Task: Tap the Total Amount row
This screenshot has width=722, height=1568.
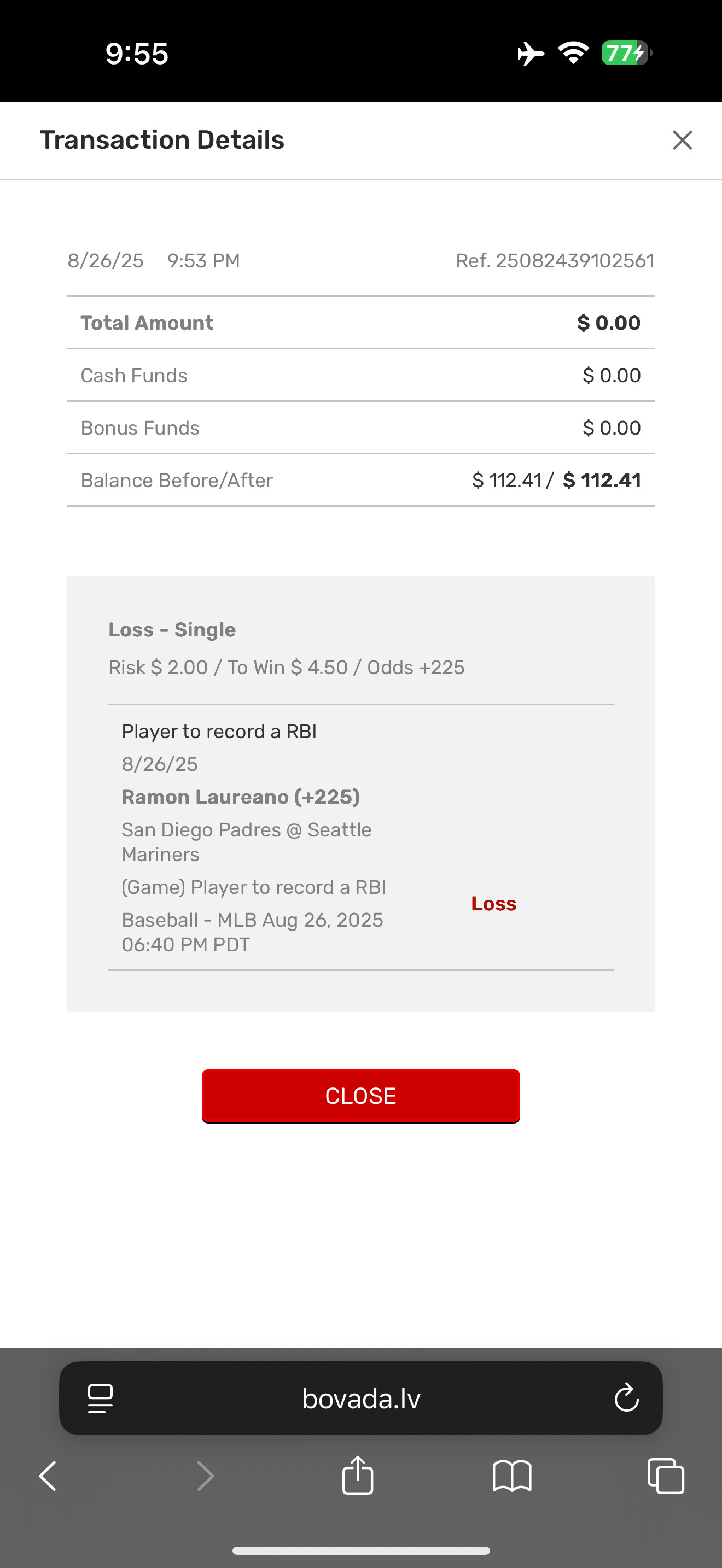Action: tap(360, 323)
